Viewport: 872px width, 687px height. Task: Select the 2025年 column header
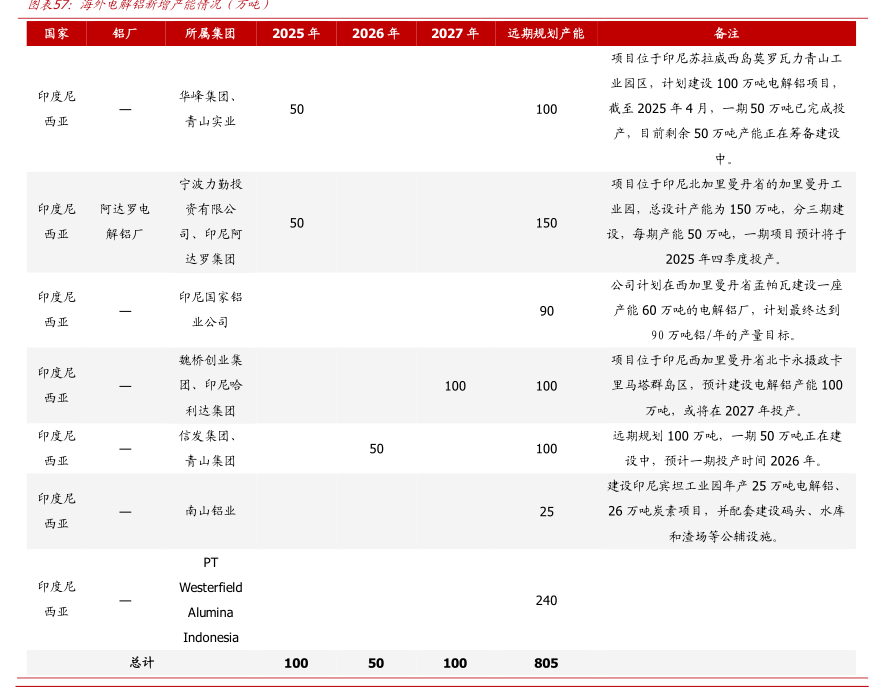pos(296,33)
